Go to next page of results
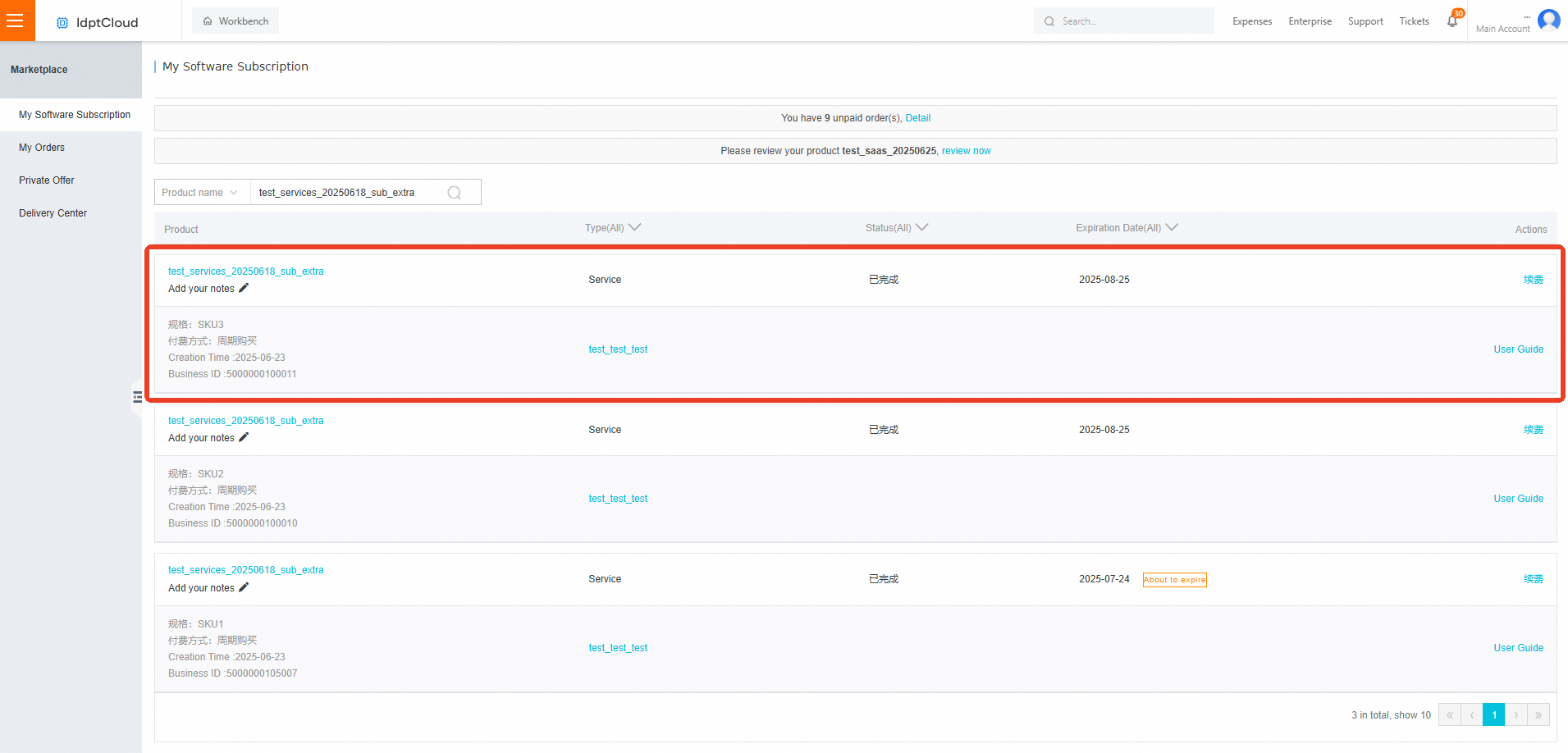This screenshot has height=753, width=1568. pos(1516,715)
